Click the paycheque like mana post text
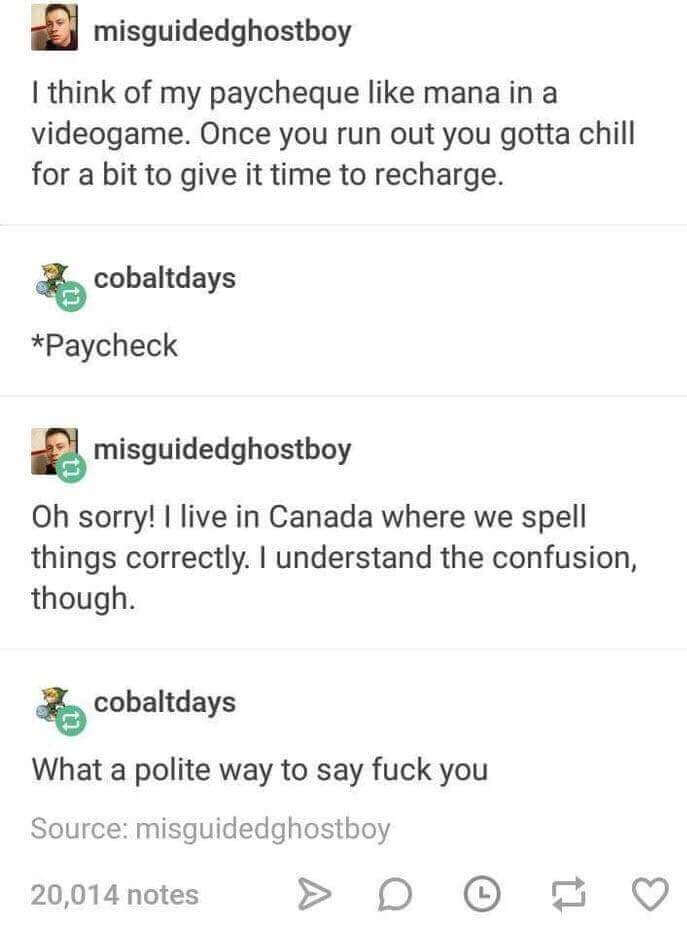This screenshot has width=687, height=926. (x=333, y=133)
